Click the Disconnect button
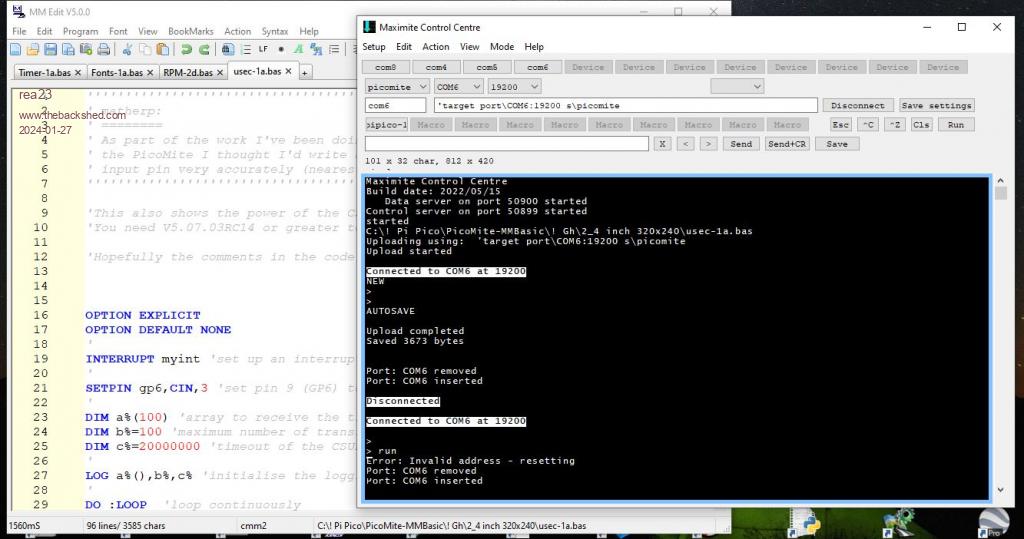Viewport: 1024px width, 539px height. click(x=858, y=105)
